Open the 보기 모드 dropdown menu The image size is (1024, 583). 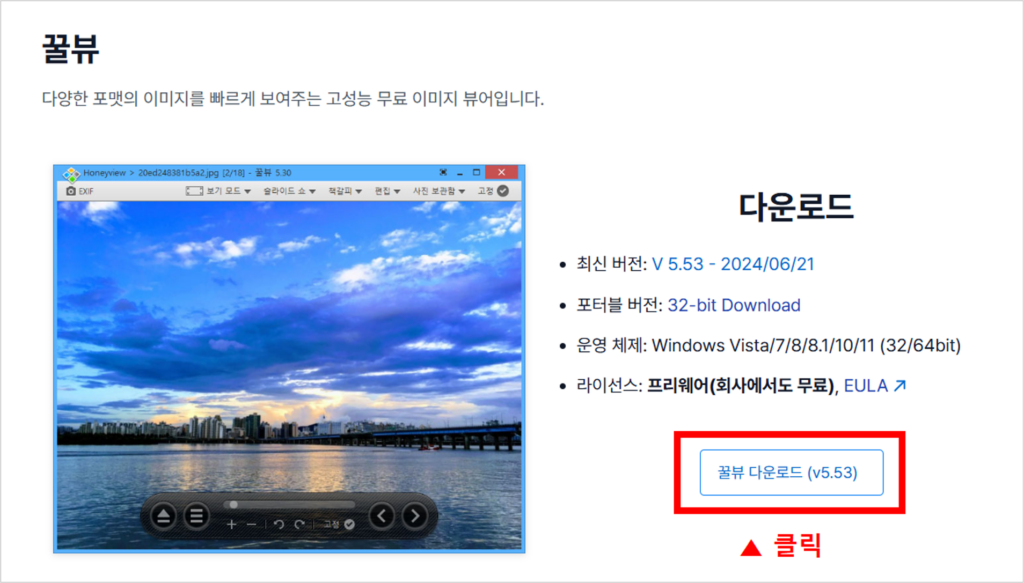tap(218, 191)
